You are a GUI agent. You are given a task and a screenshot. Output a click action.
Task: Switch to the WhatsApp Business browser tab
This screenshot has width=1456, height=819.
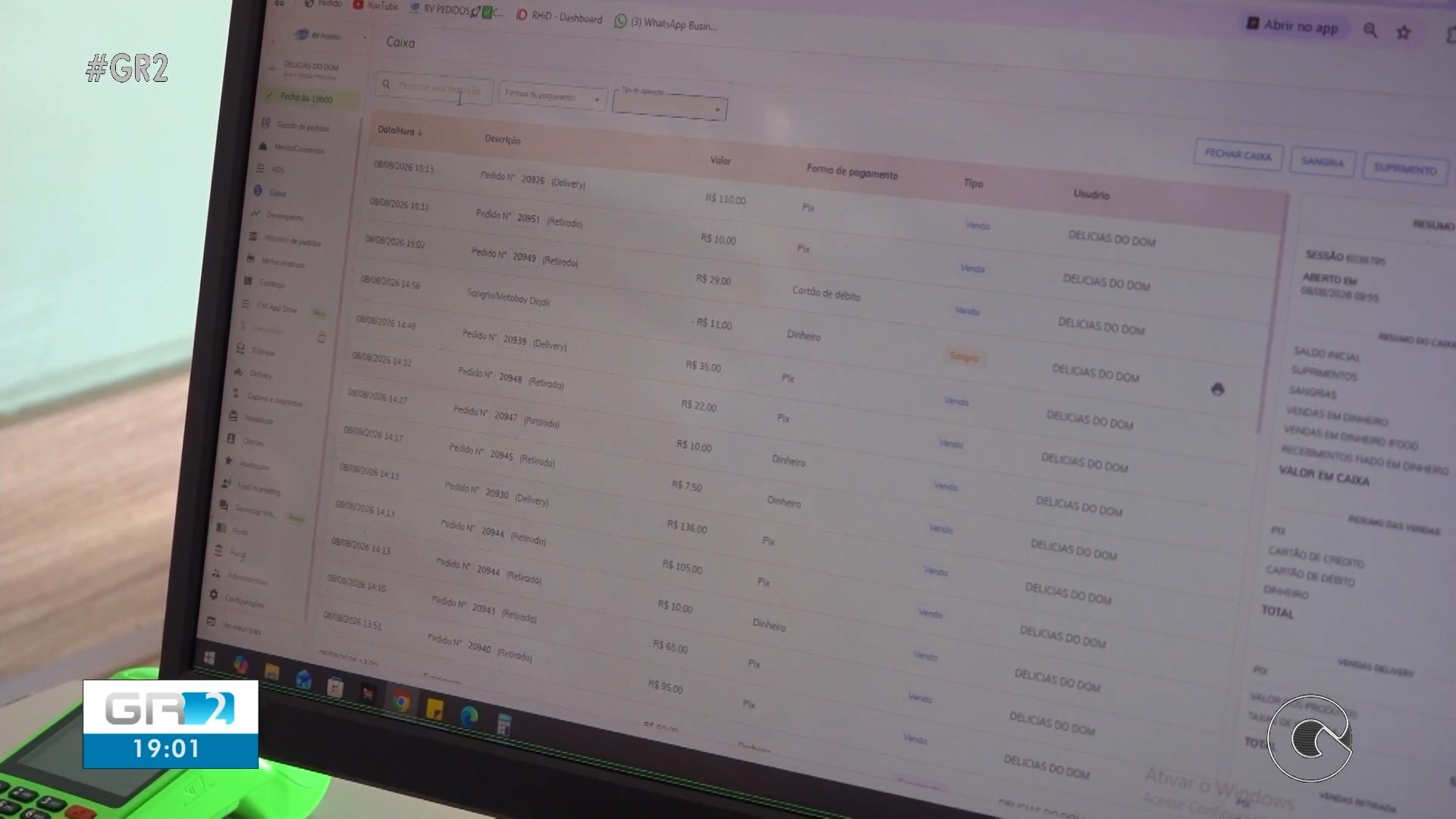click(x=667, y=24)
